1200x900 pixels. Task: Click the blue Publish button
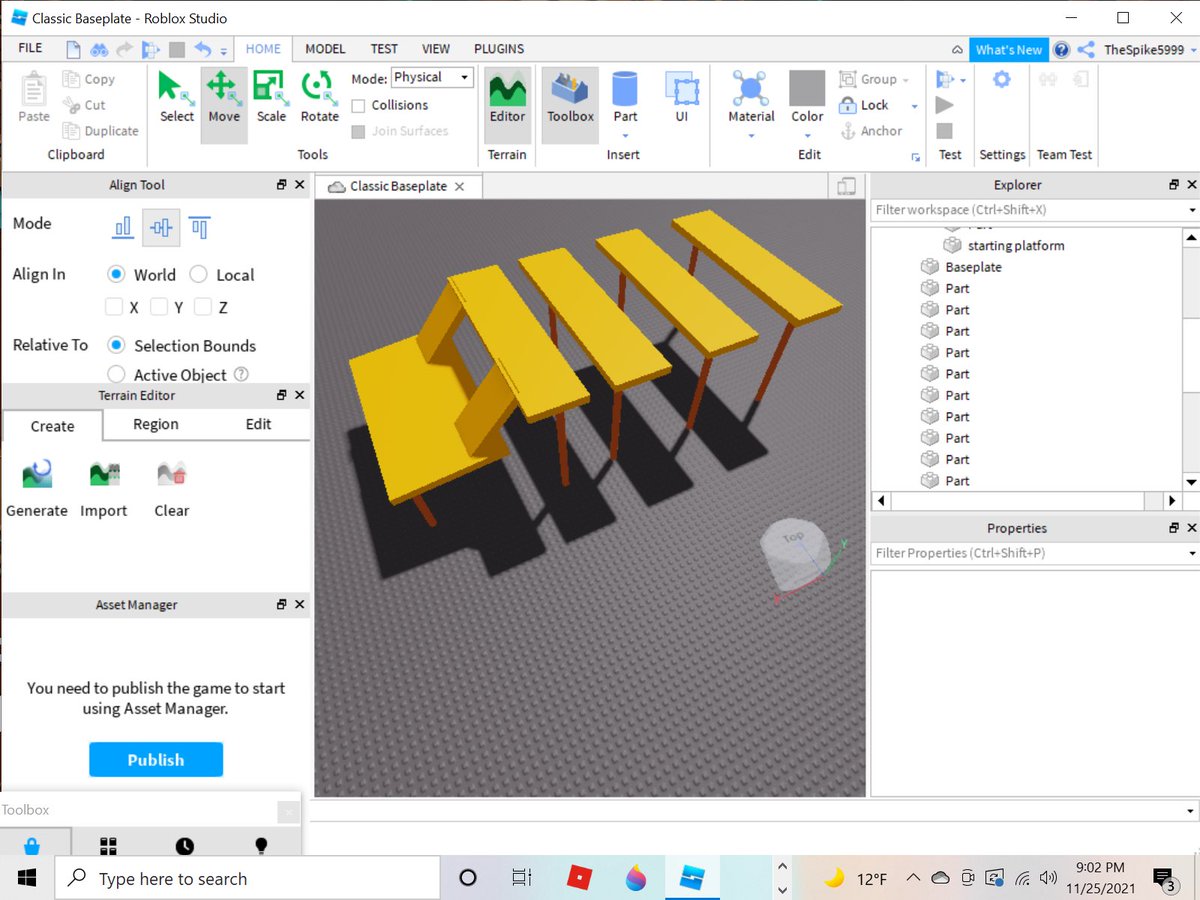(x=156, y=760)
